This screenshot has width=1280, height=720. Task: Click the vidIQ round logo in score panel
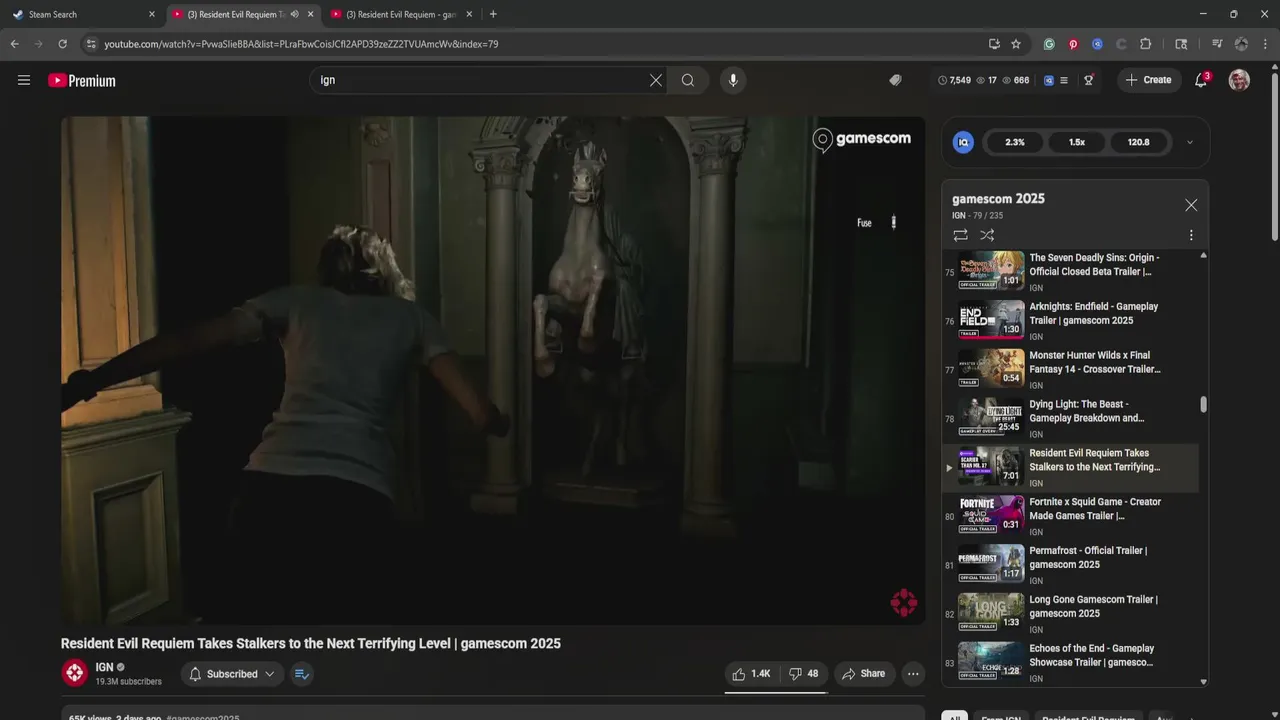pyautogui.click(x=963, y=142)
